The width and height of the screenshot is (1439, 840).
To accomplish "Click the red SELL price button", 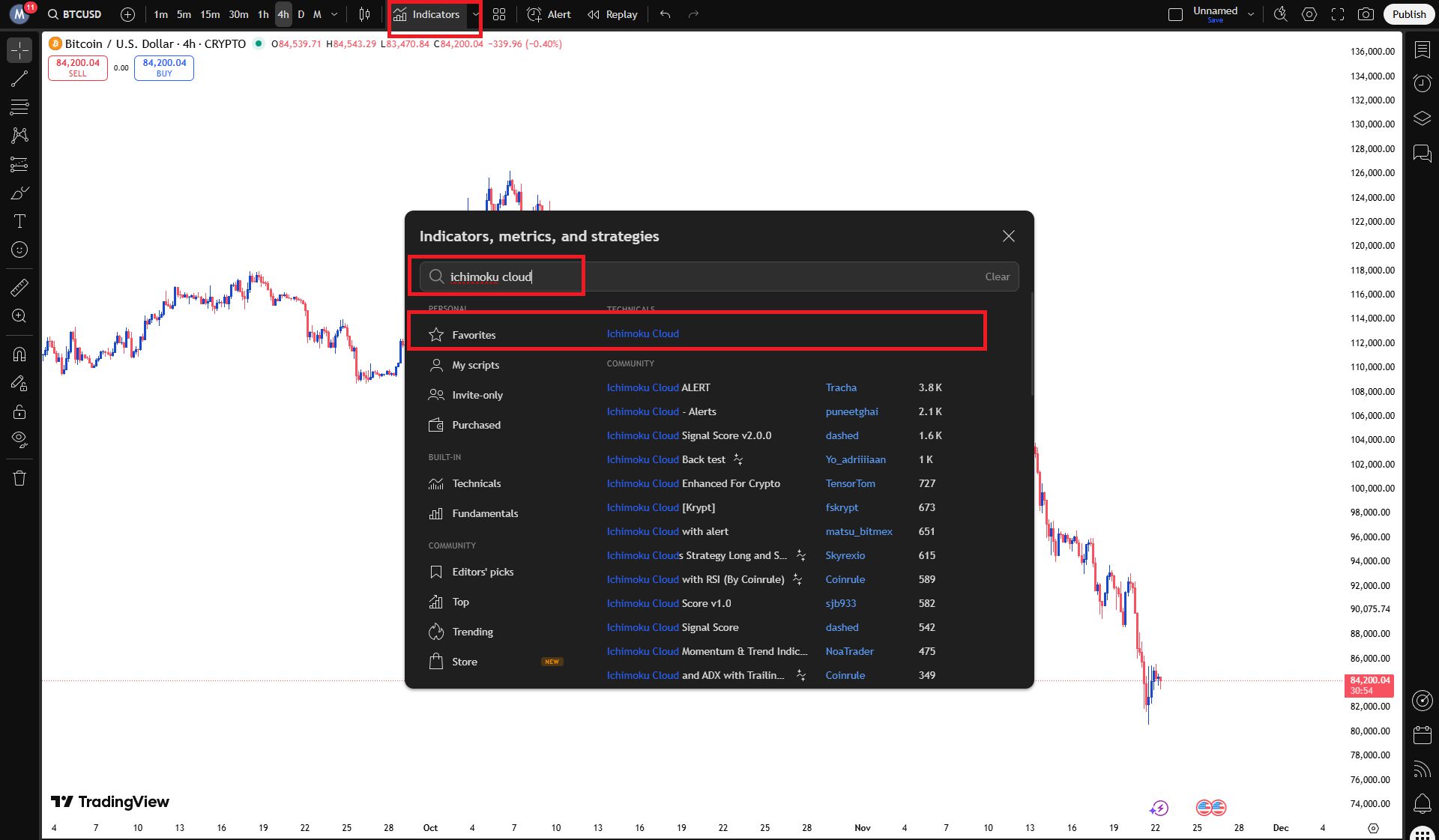I will 78,67.
